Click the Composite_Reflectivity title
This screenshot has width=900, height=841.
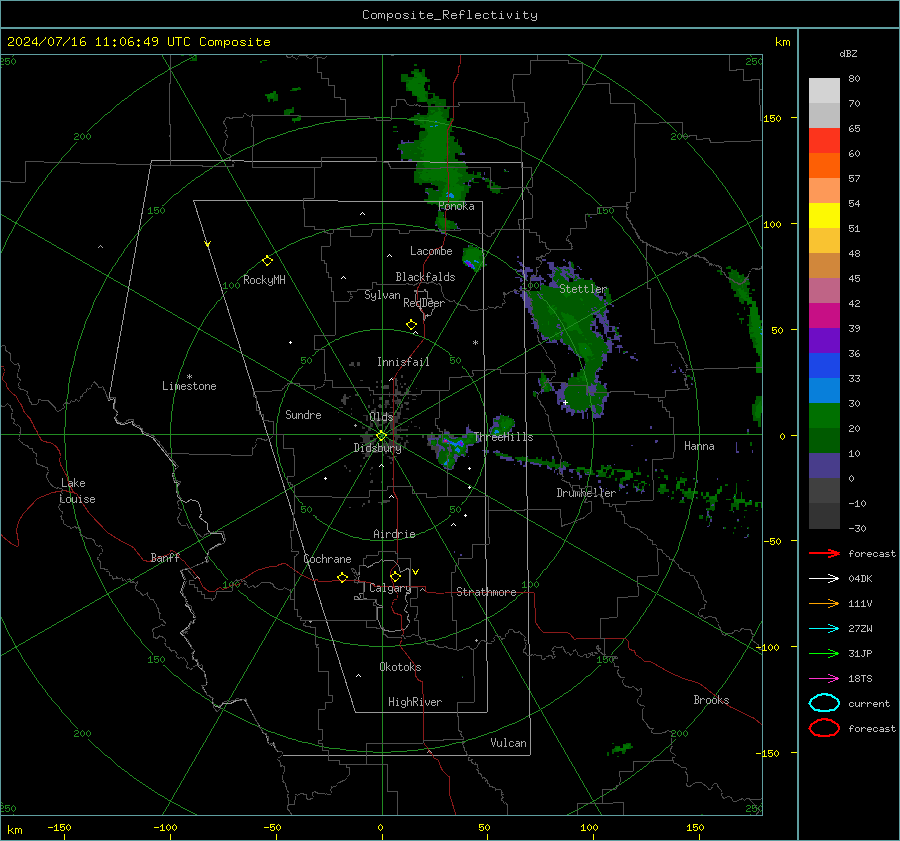pos(450,15)
